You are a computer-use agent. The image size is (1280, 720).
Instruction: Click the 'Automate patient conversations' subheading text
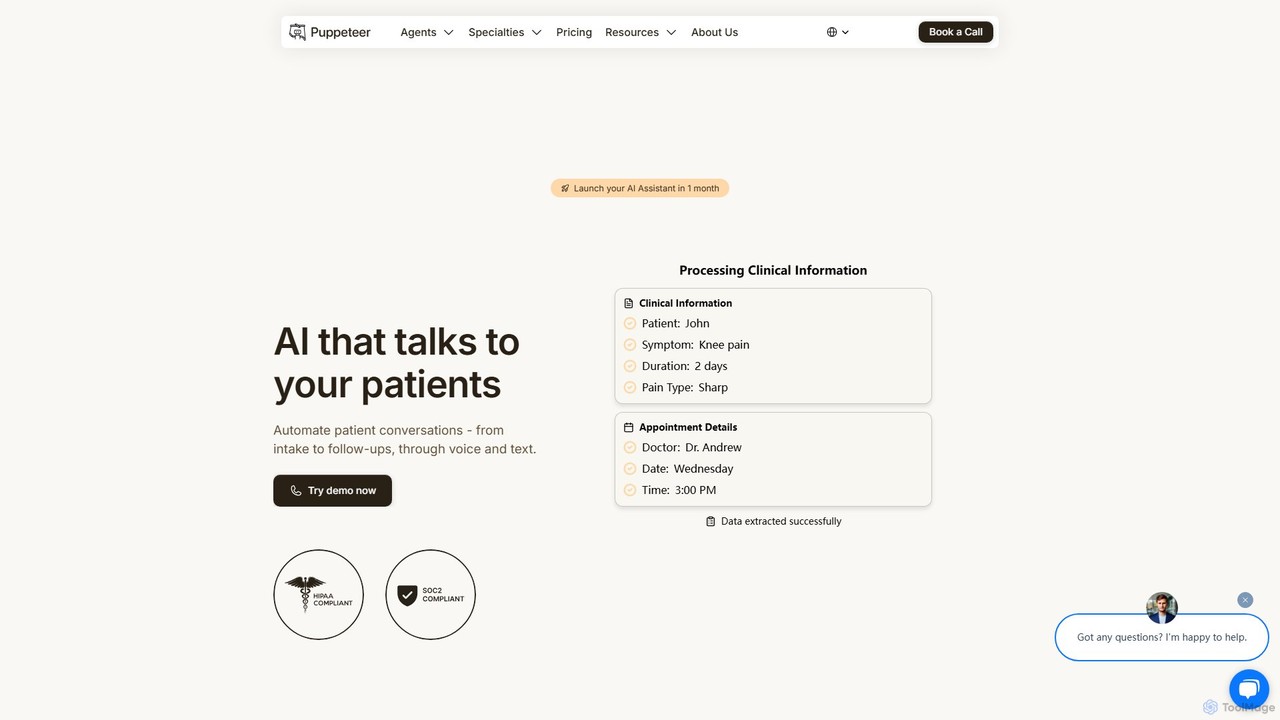click(x=405, y=439)
